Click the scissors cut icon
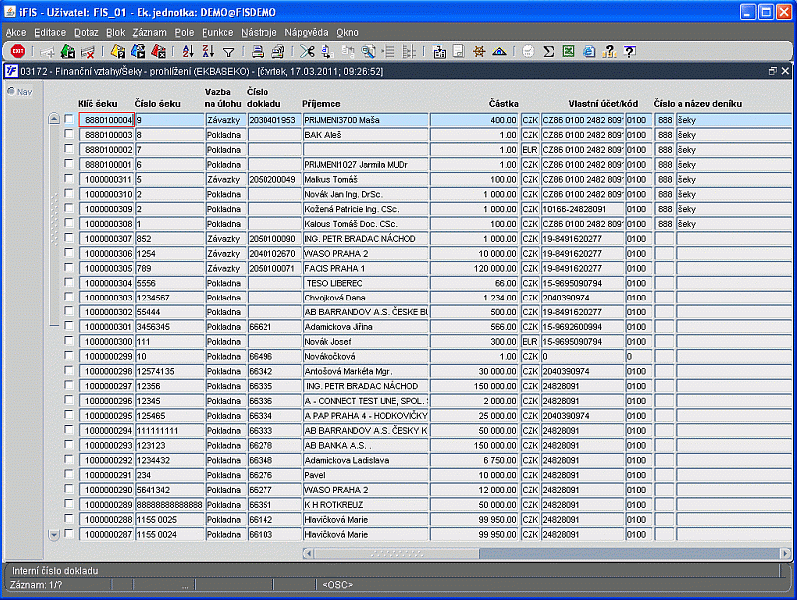 (x=307, y=51)
